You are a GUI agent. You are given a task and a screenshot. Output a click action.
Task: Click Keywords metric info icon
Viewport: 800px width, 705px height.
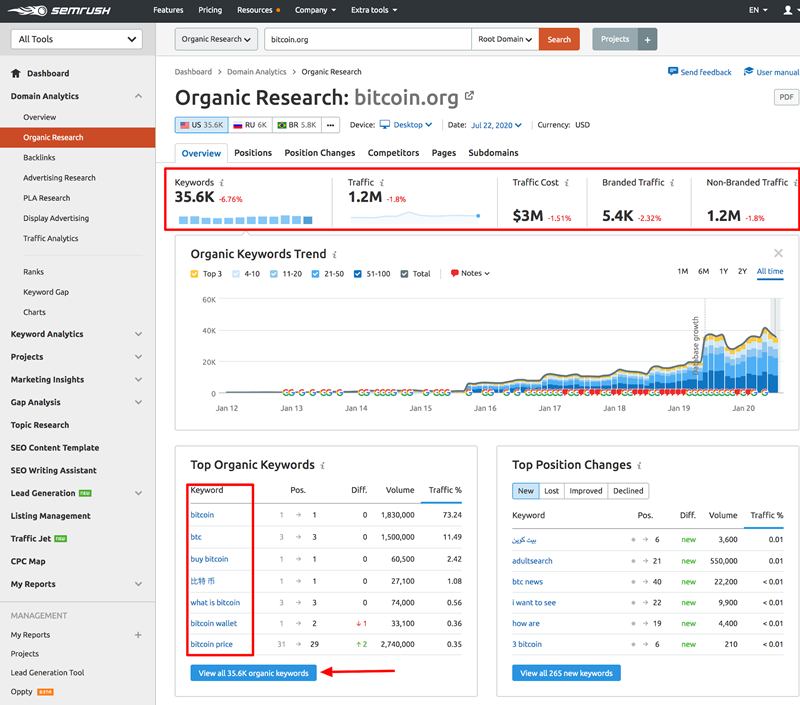221,183
